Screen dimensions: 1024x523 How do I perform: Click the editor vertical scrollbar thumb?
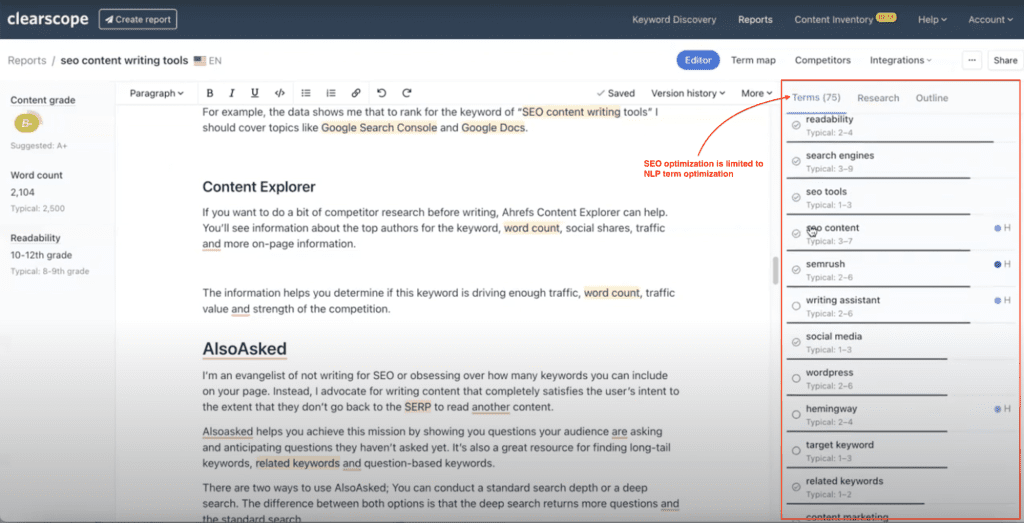click(x=775, y=270)
